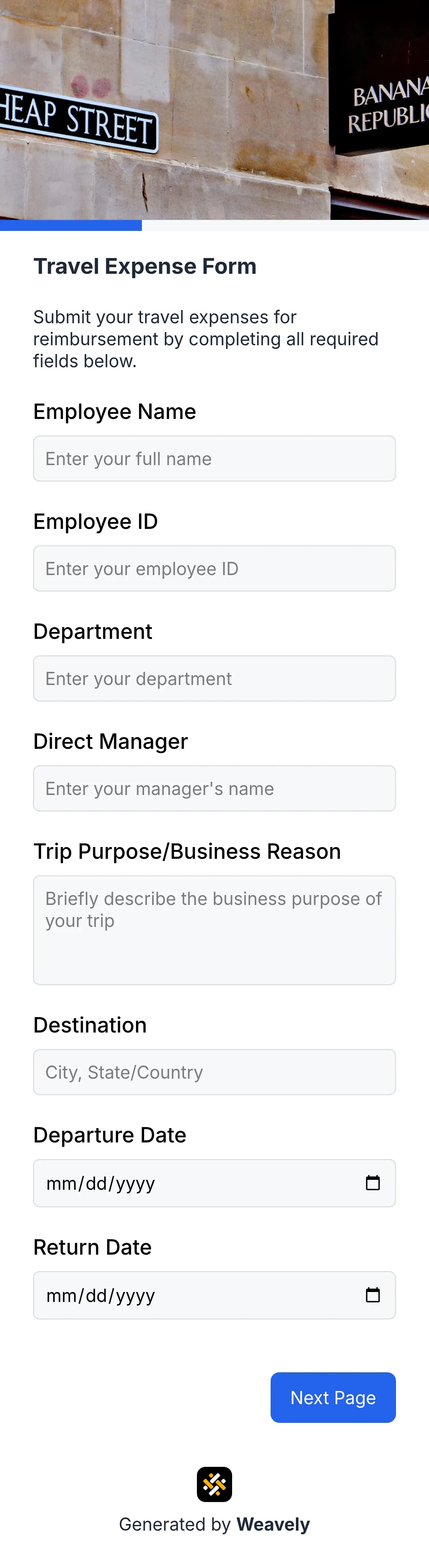Click the Employee Name label
This screenshot has width=429, height=1568.
pyautogui.click(x=115, y=412)
